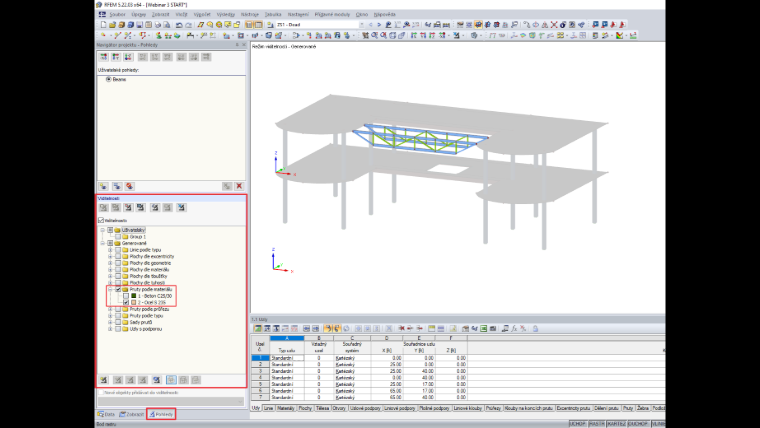Click the first icon in table toolbar

click(x=258, y=329)
